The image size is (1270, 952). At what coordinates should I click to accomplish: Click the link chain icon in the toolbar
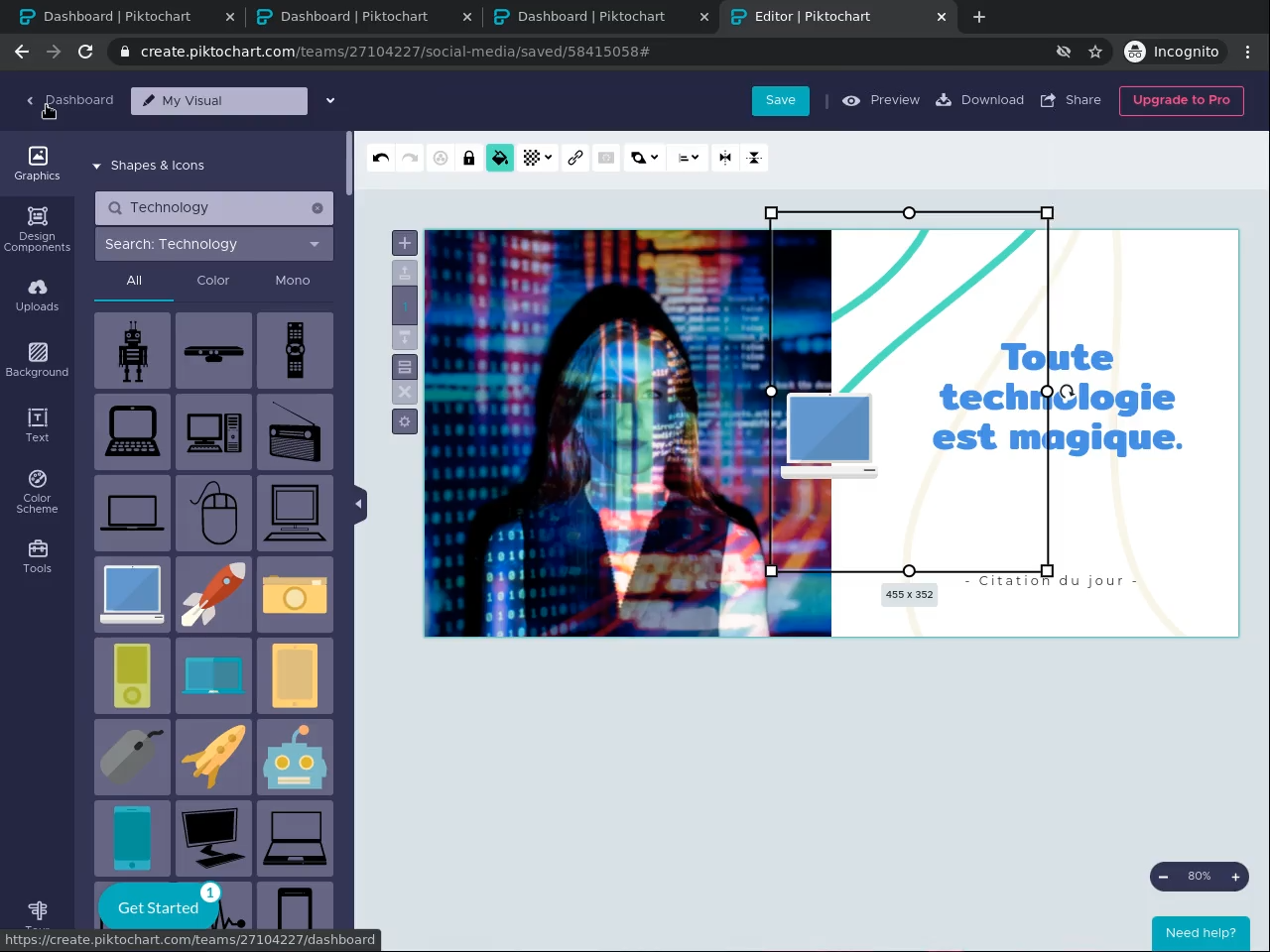[x=575, y=158]
